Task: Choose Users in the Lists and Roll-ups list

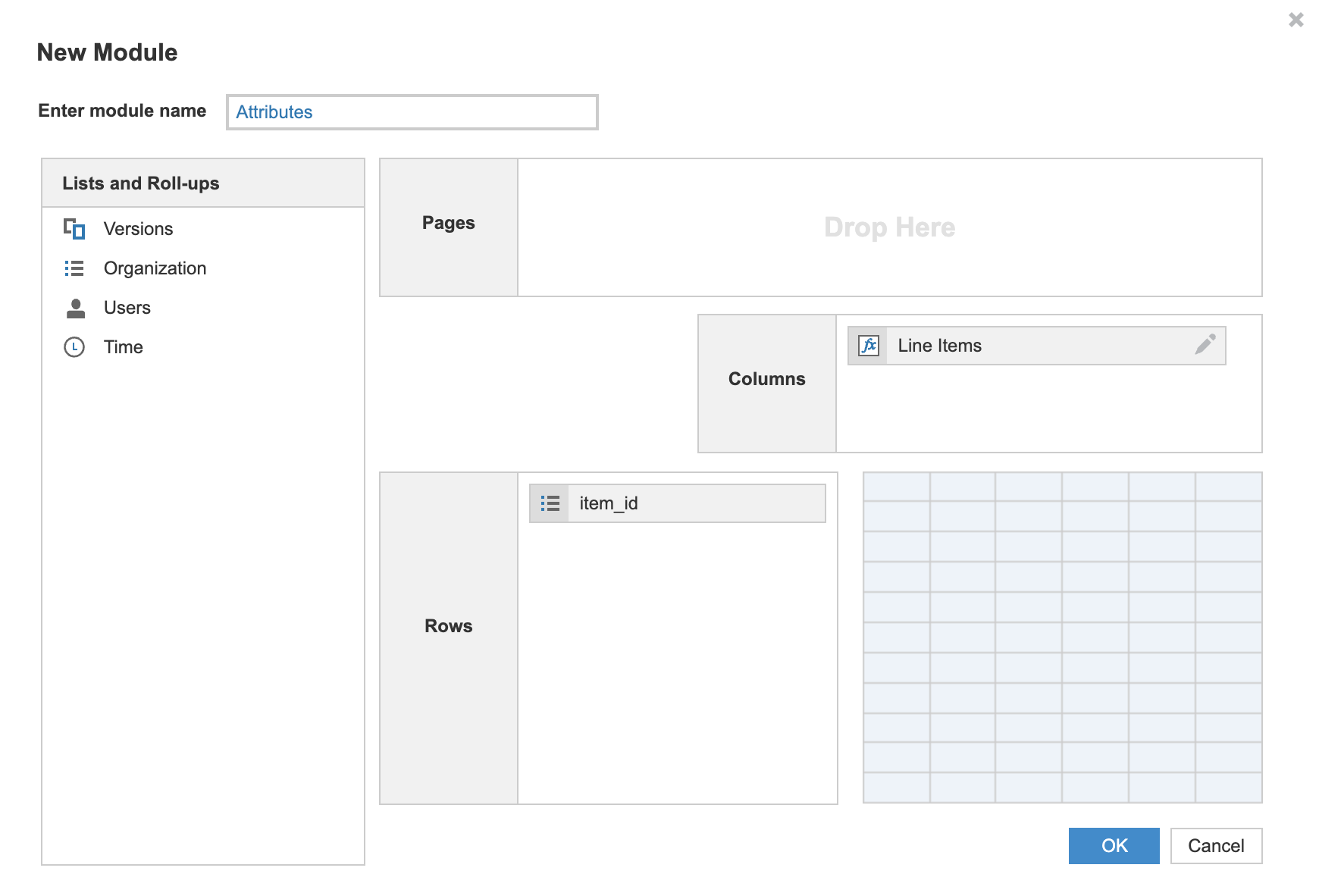Action: pyautogui.click(x=126, y=307)
